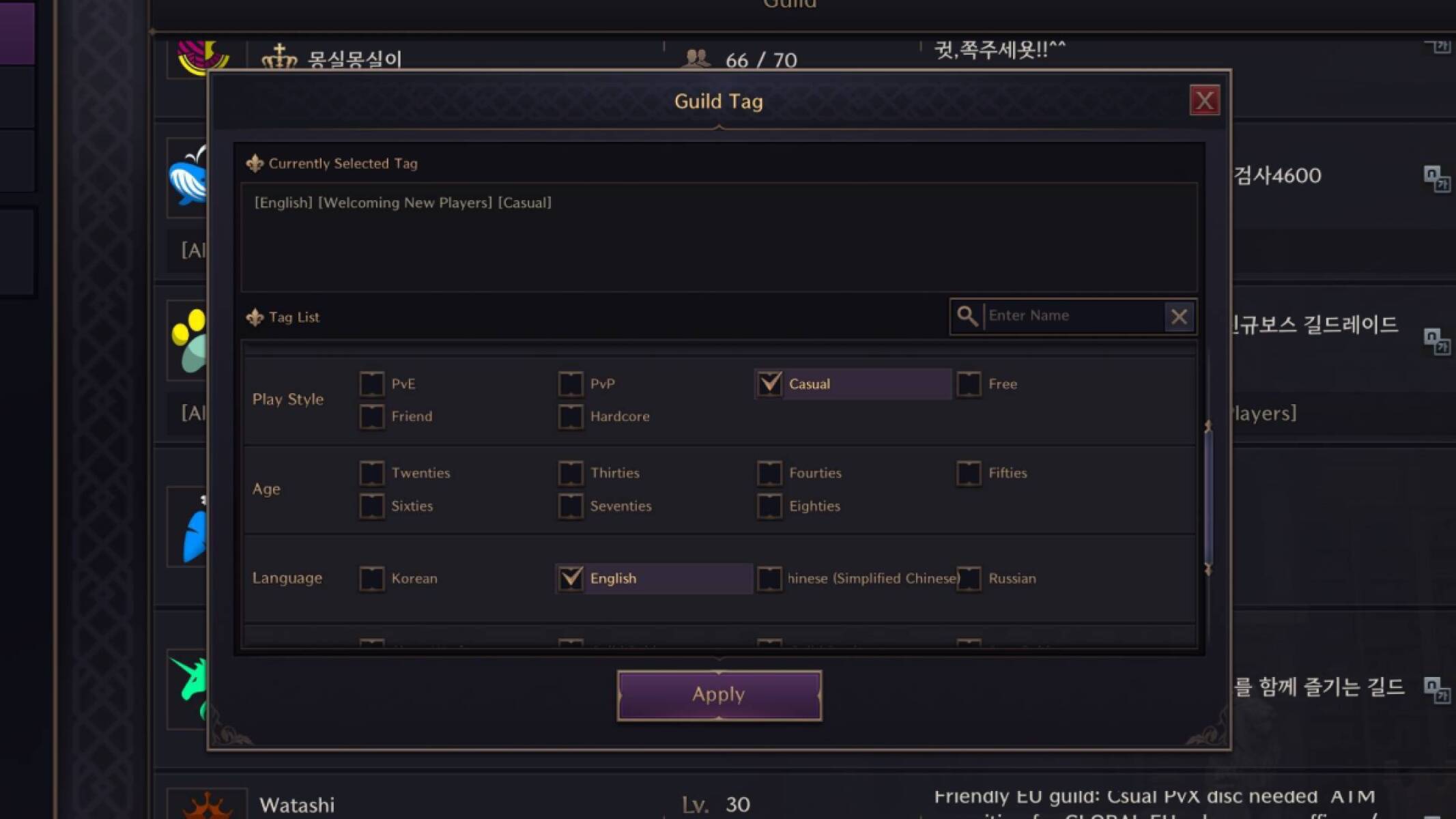Select the Thirties age category option
This screenshot has width=1456, height=819.
point(570,472)
